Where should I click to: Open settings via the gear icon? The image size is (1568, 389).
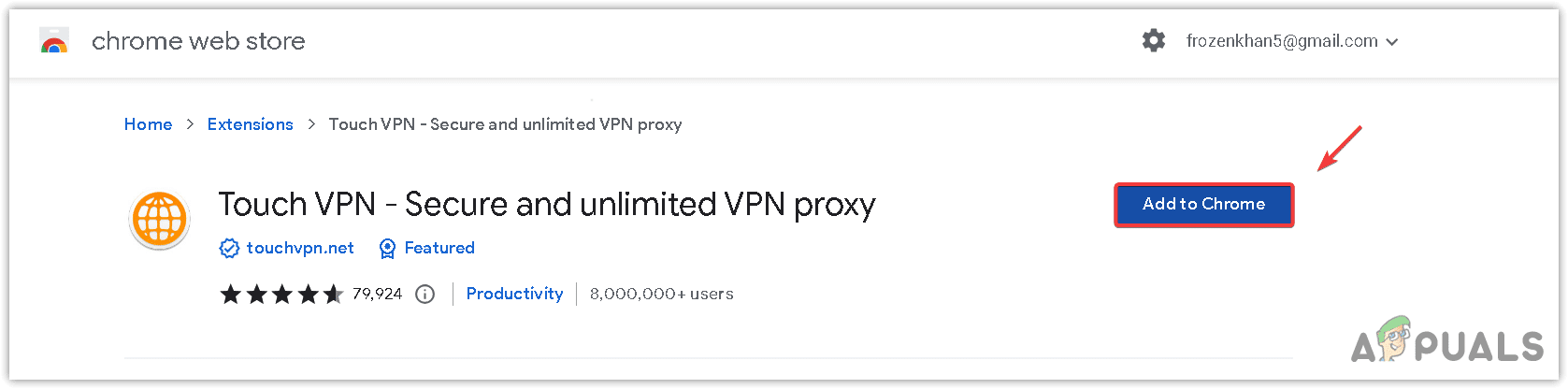pos(1154,41)
